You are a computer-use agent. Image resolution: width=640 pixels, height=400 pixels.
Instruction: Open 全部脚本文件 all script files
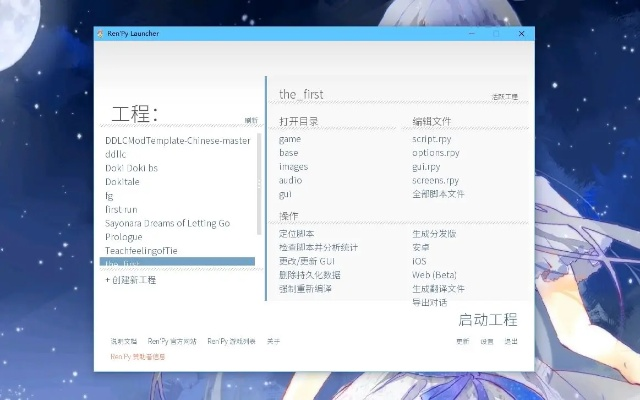pyautogui.click(x=438, y=194)
